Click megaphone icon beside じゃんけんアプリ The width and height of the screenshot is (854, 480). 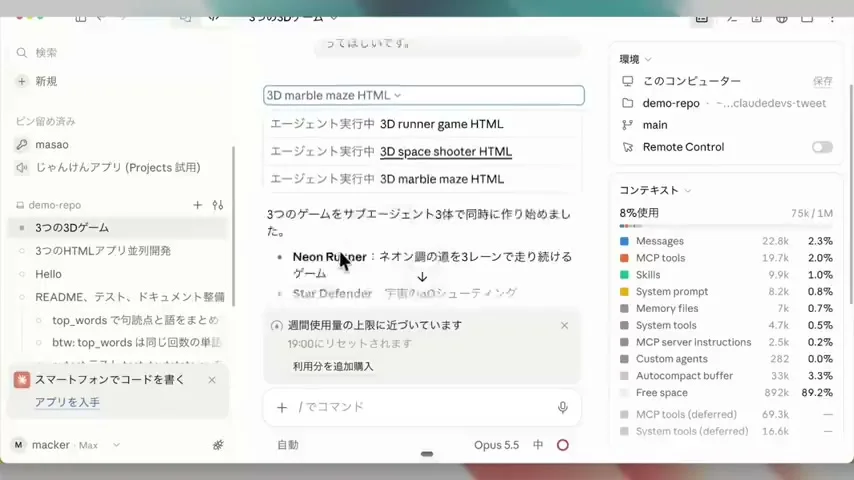[21, 168]
